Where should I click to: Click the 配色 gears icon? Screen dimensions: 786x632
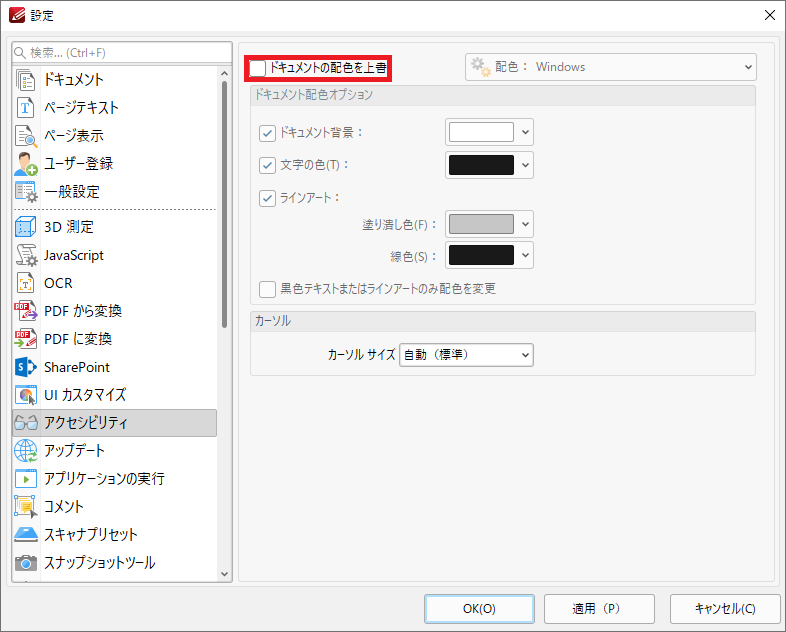pos(481,67)
